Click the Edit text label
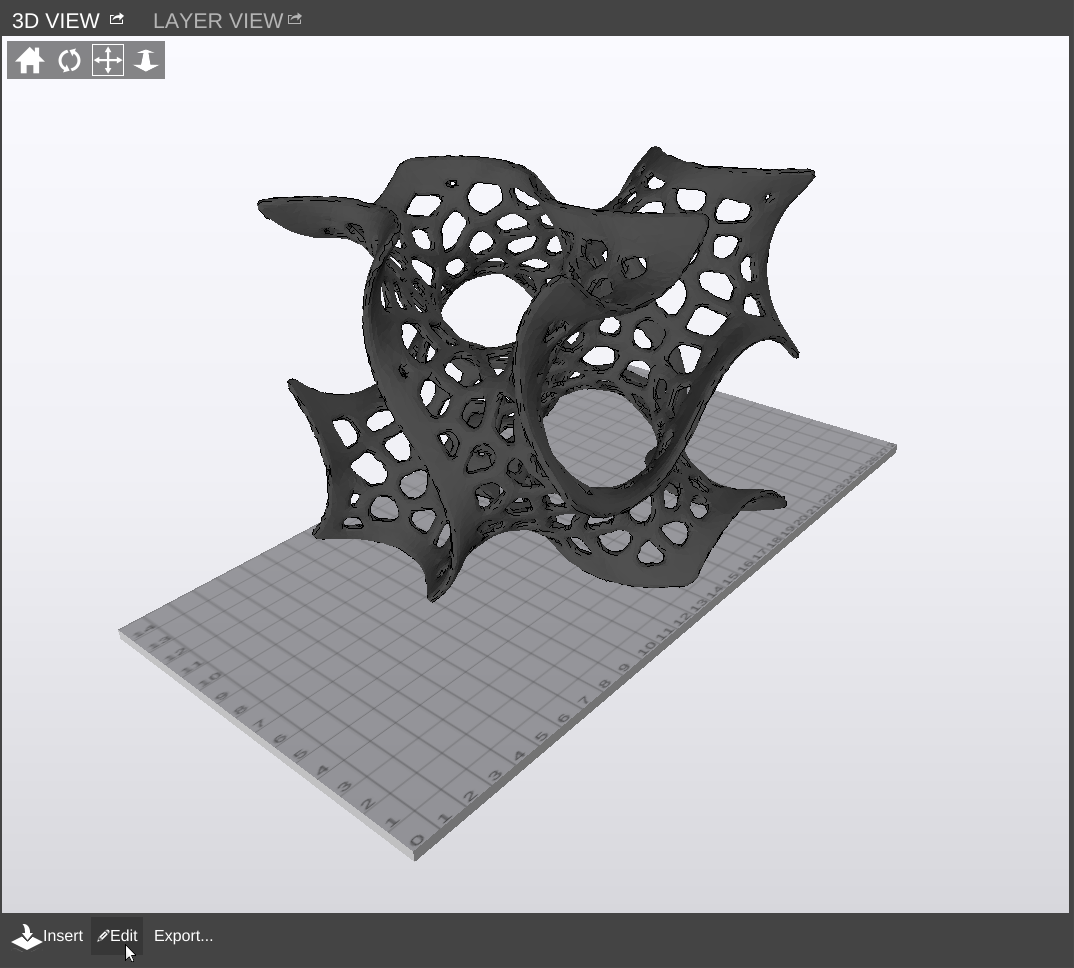Image resolution: width=1074 pixels, height=968 pixels. 124,936
